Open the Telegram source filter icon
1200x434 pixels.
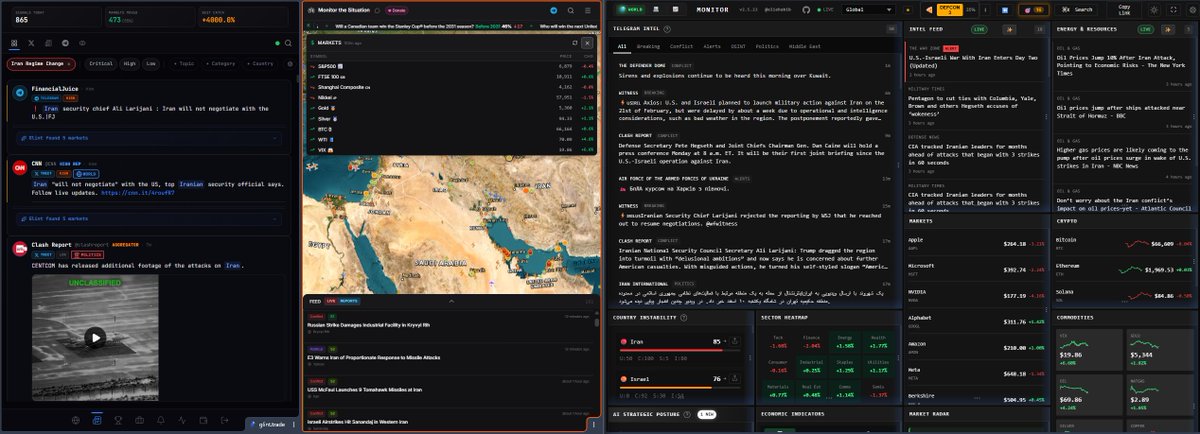65,43
